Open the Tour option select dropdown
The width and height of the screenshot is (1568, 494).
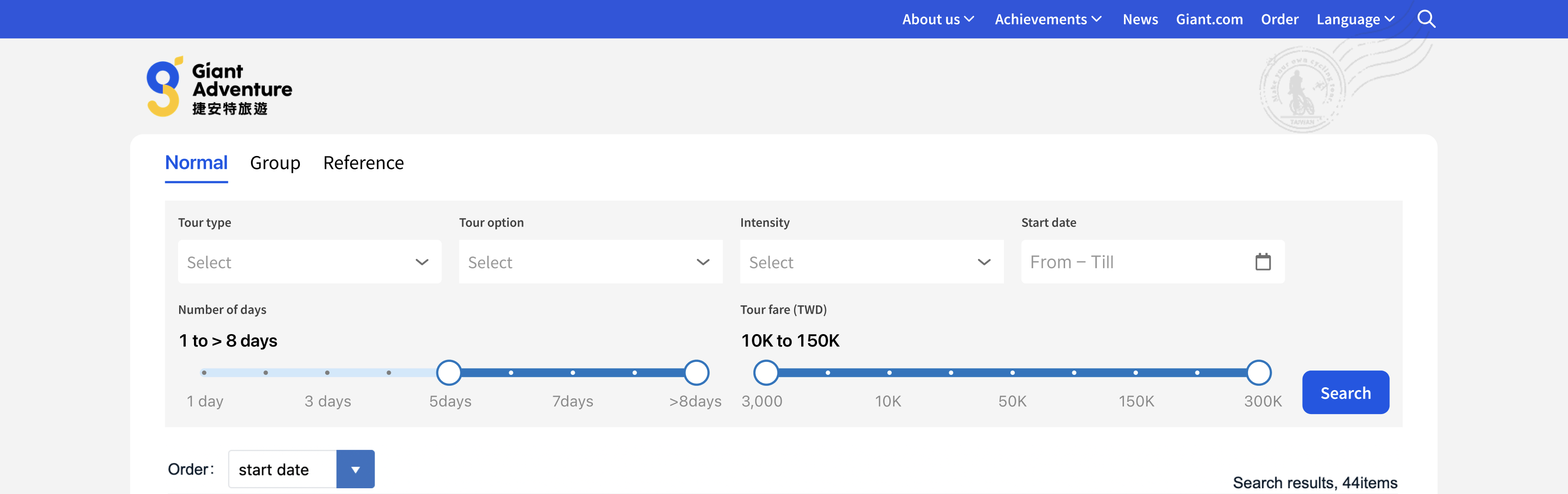[x=590, y=262]
